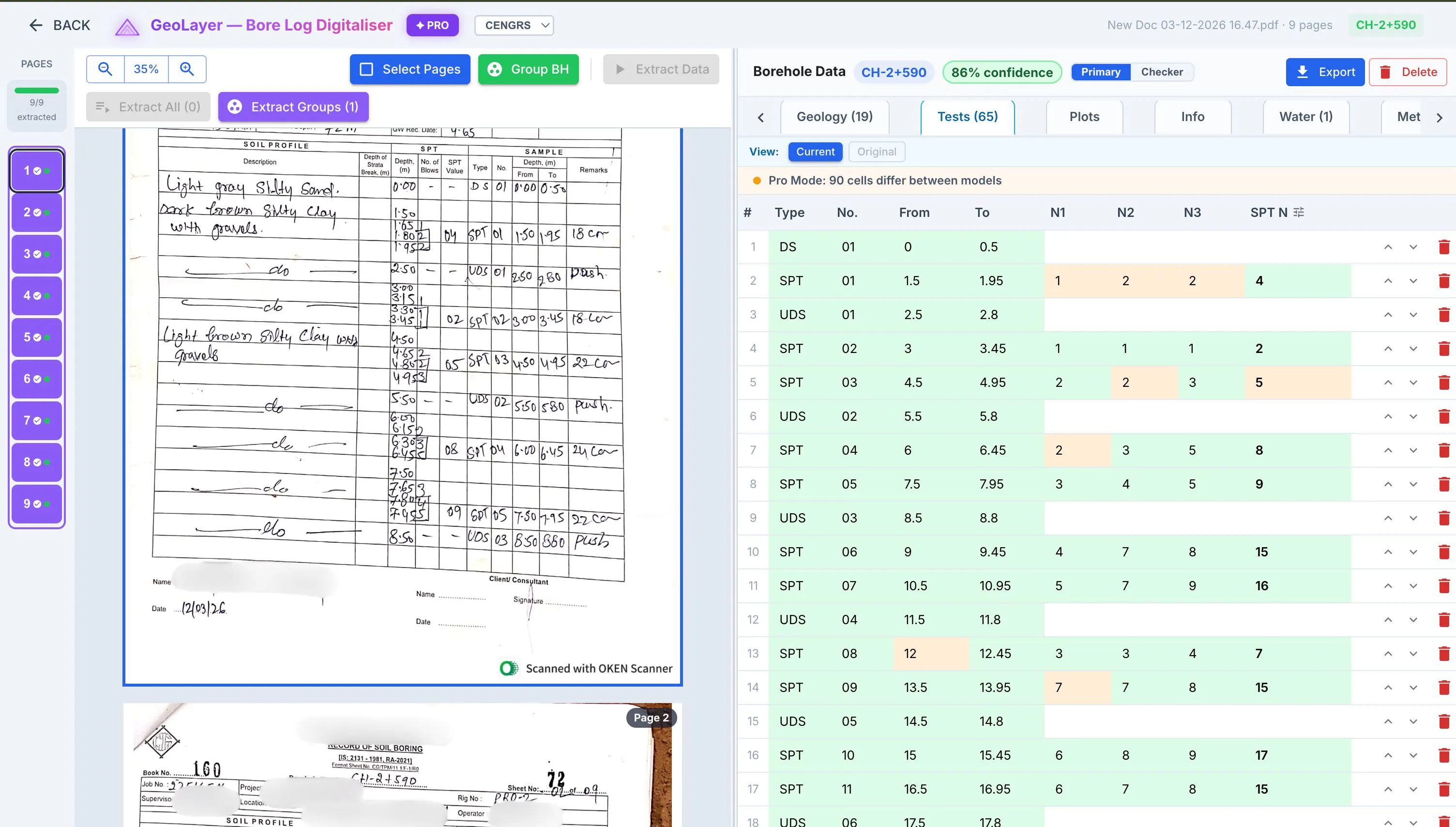Switch to Checker model view
The width and height of the screenshot is (1456, 827).
point(1162,72)
